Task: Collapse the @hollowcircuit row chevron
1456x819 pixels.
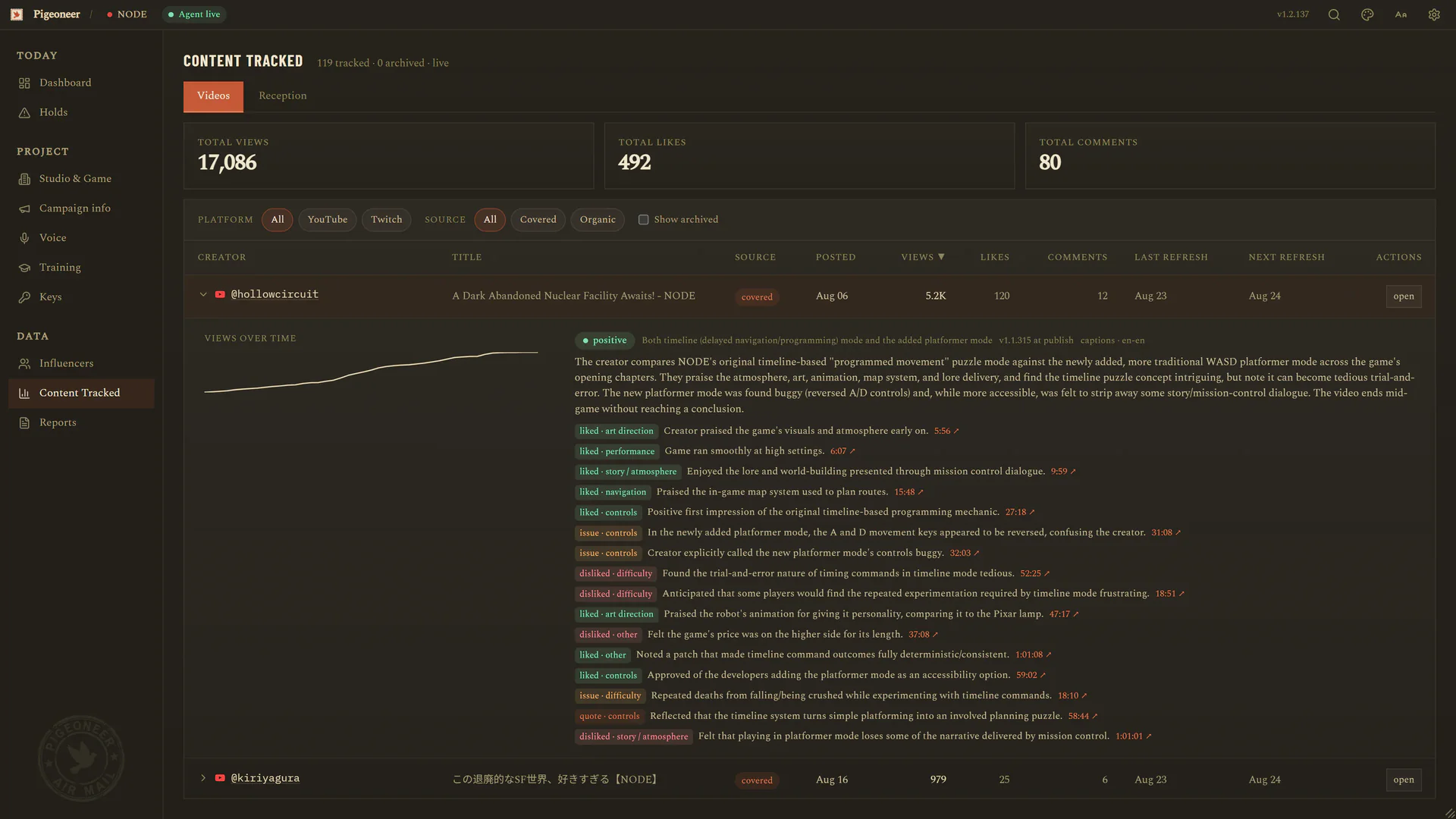Action: click(x=203, y=294)
